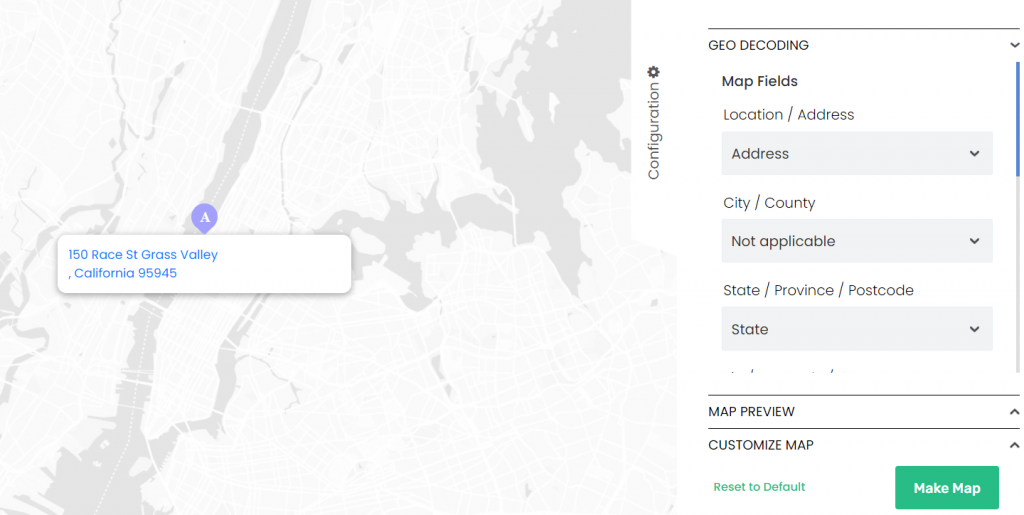Click the vertical Configuration tab label
The width and height of the screenshot is (1024, 515).
pos(654,131)
